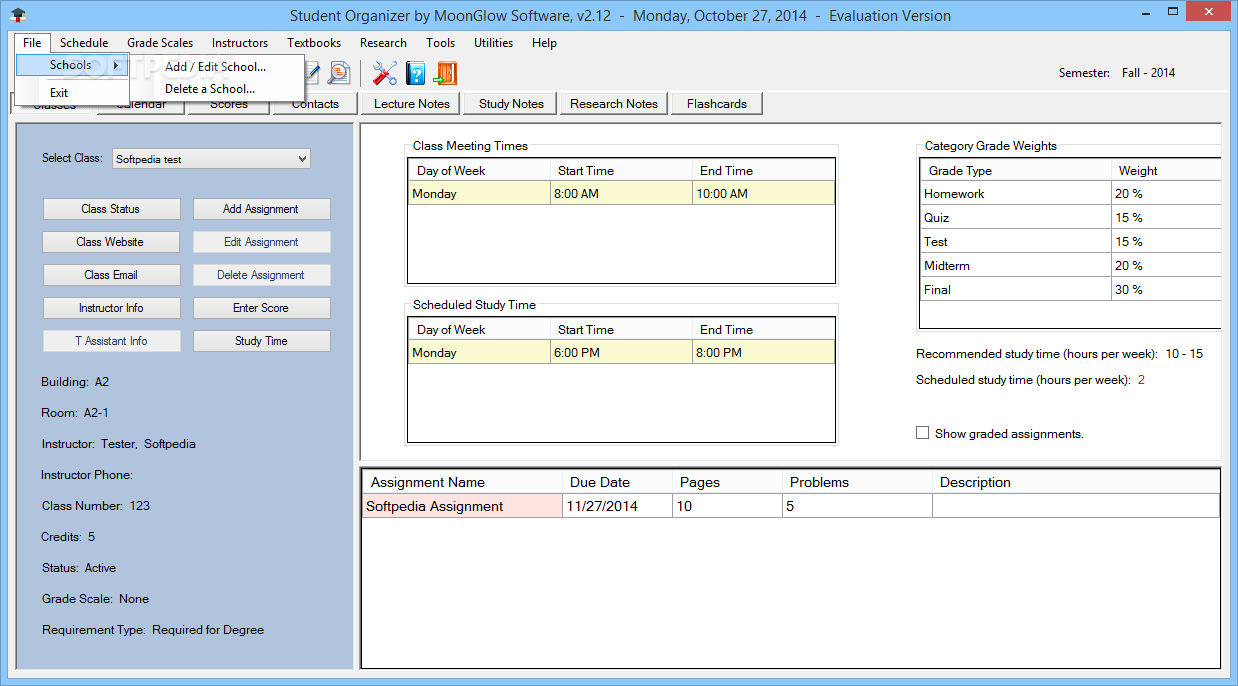Open the Textbooks menu
The width and height of the screenshot is (1238, 686).
[314, 43]
